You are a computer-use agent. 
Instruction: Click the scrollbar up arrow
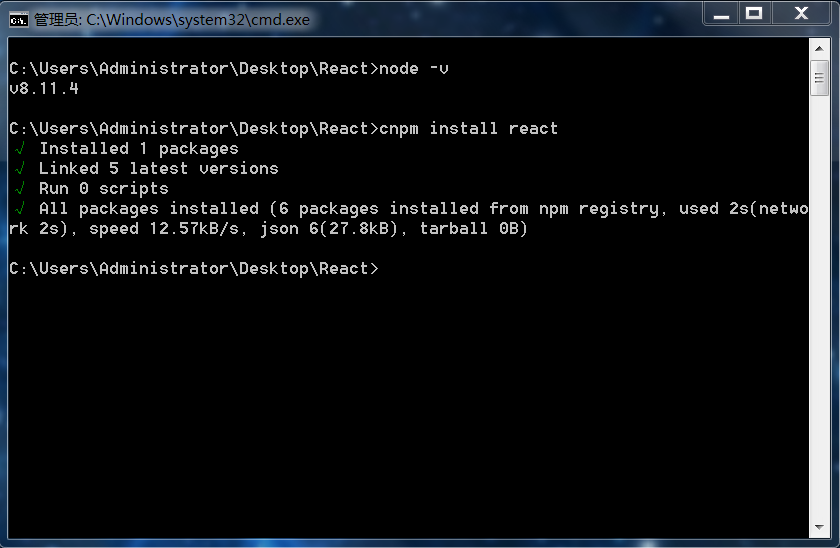point(819,49)
